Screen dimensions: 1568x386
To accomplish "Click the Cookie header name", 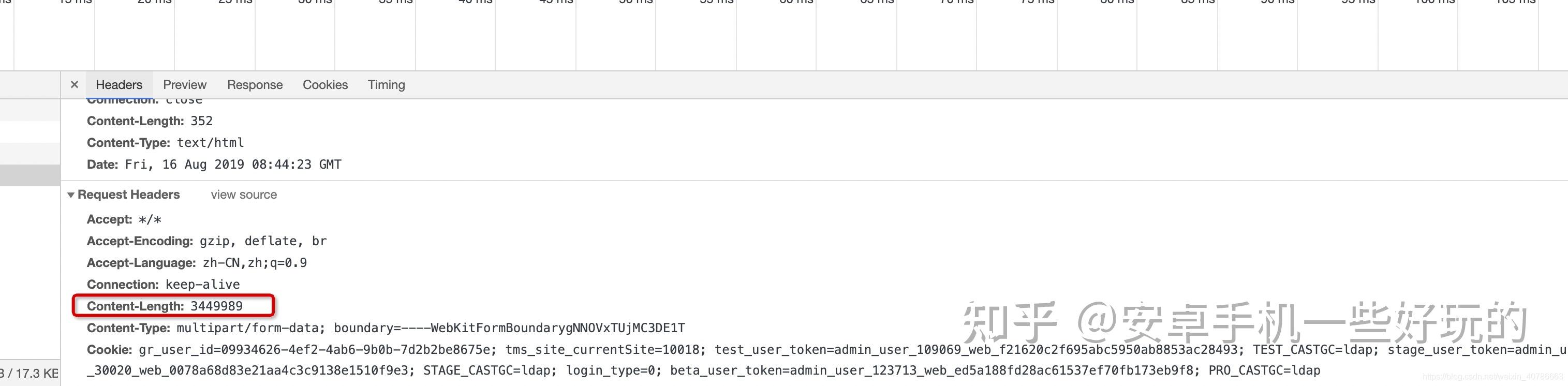I will pos(109,350).
